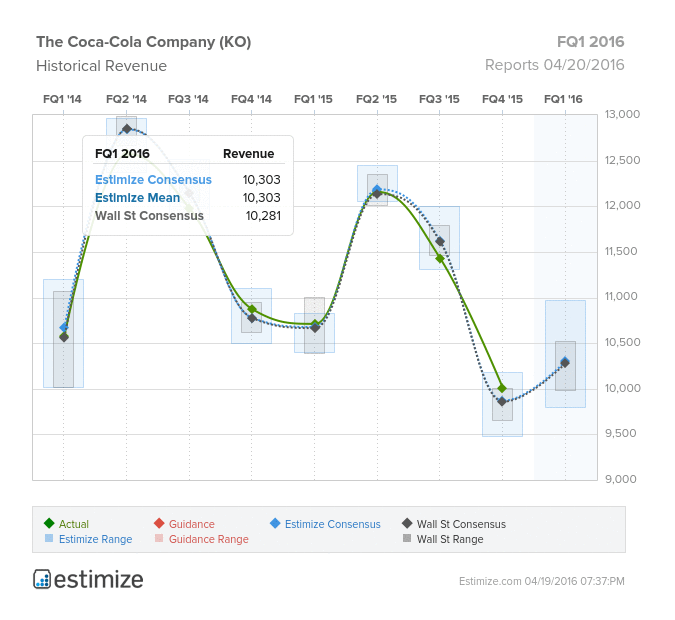This screenshot has width=675, height=620.
Task: Click the FQ1 '14 Estimize range box
Action: 64,334
